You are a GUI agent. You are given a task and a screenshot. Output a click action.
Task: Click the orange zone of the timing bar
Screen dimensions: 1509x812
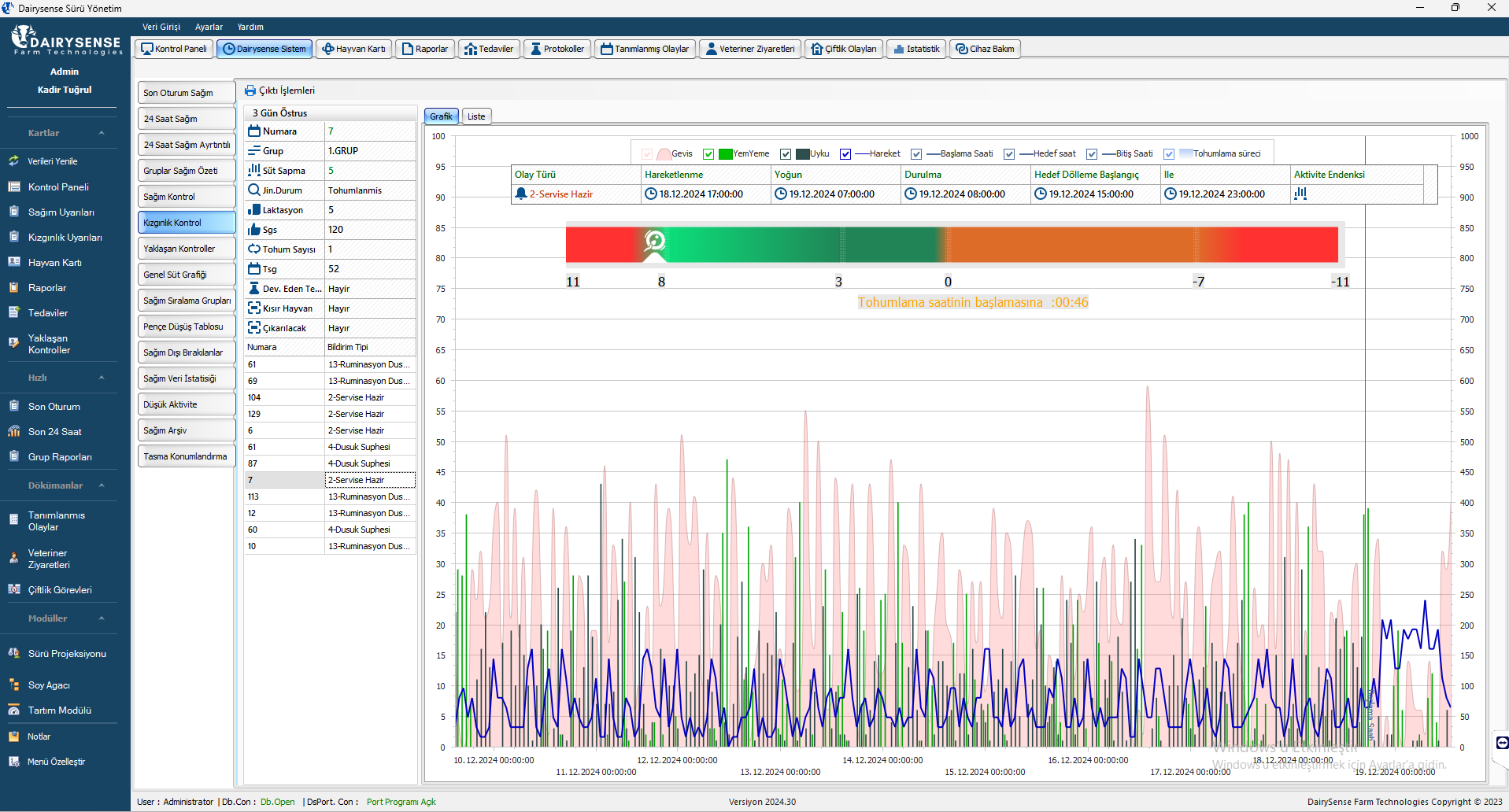point(1071,245)
